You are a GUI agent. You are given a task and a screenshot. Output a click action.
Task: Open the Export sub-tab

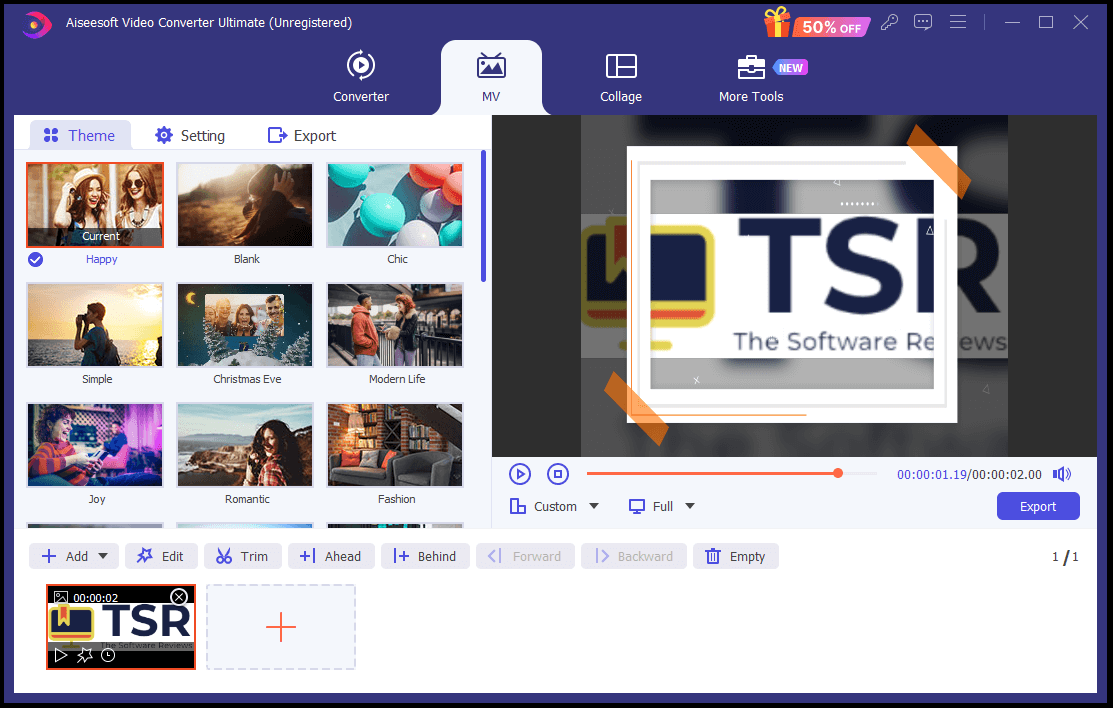pyautogui.click(x=302, y=135)
